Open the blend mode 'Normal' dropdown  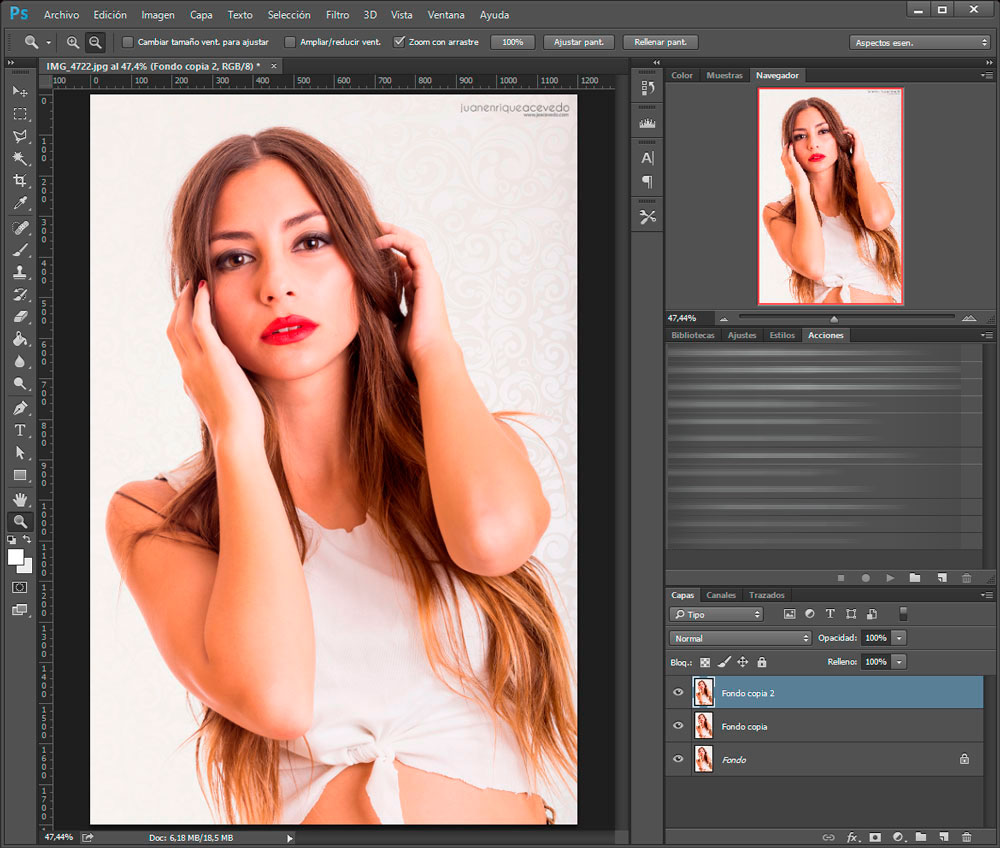coord(740,638)
